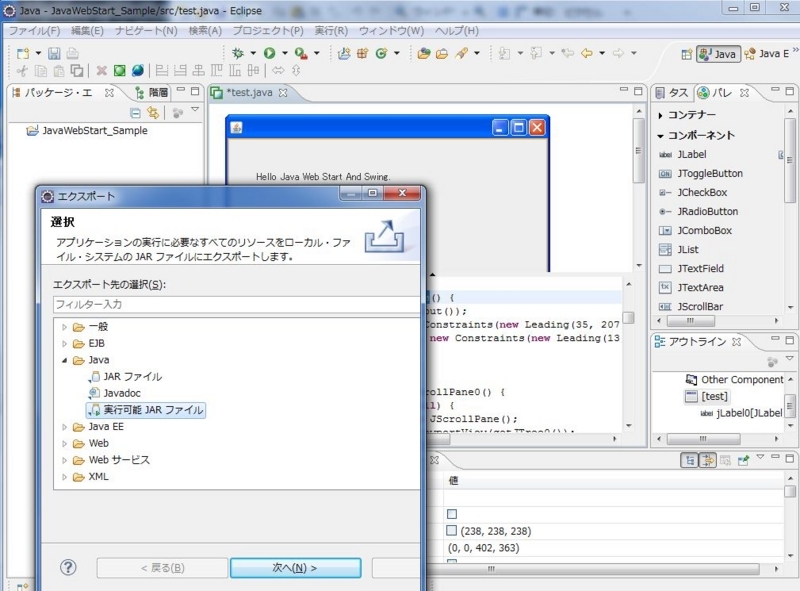Image resolution: width=800 pixels, height=591 pixels.
Task: Open the ファイル(F) menu
Action: 35,31
